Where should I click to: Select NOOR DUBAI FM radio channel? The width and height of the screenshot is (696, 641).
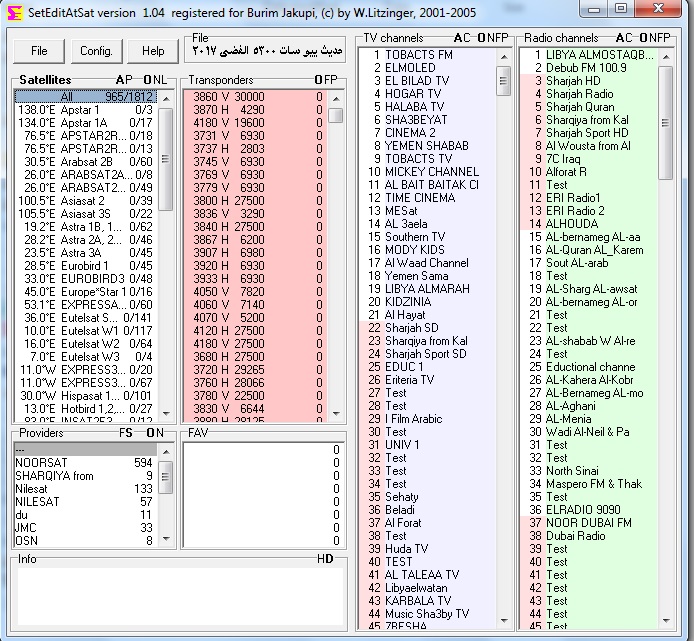tap(588, 523)
